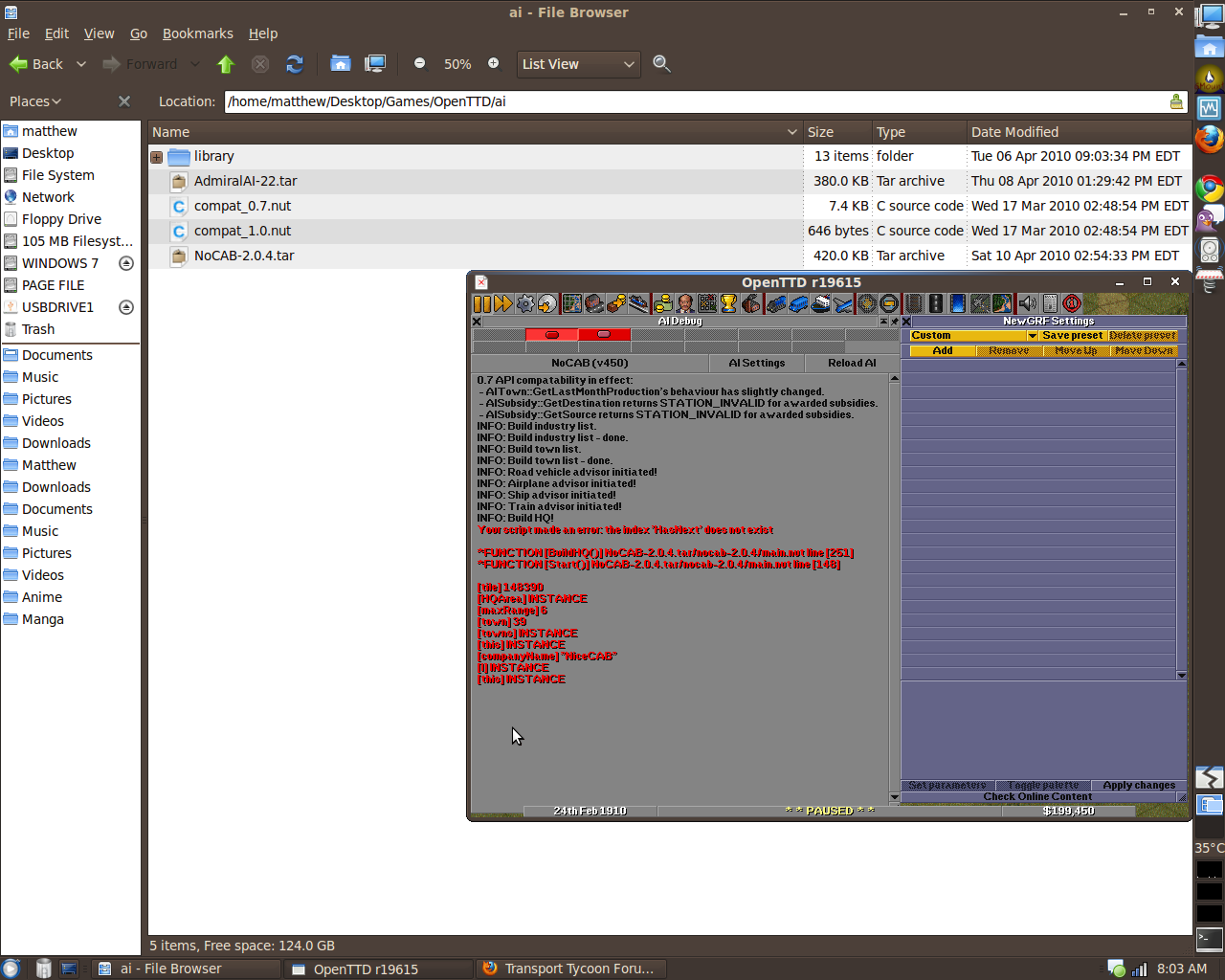
Task: Click the AI Settings button
Action: [x=757, y=363]
